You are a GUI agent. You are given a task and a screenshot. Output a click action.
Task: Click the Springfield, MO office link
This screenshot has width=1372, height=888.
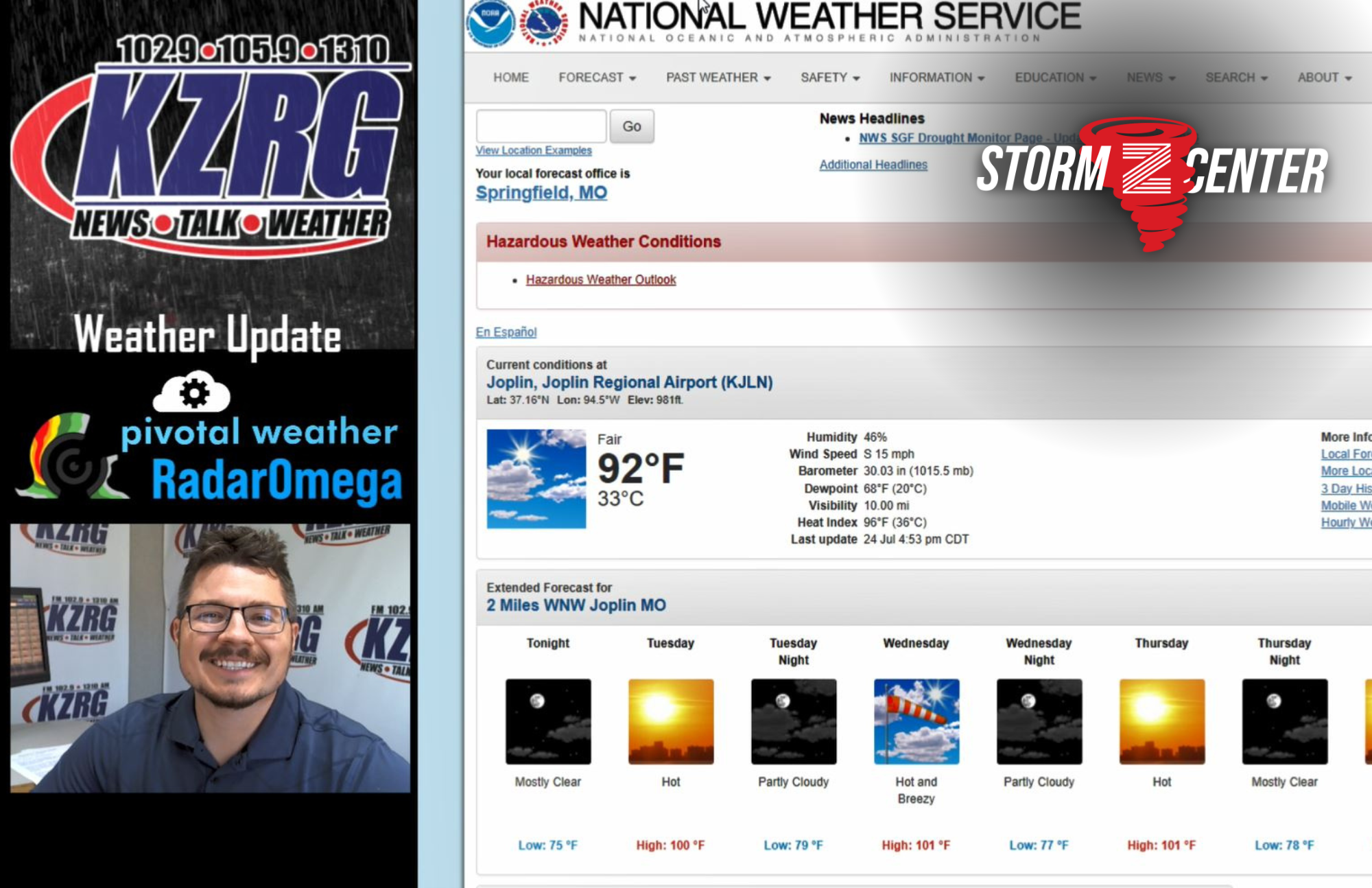click(541, 193)
